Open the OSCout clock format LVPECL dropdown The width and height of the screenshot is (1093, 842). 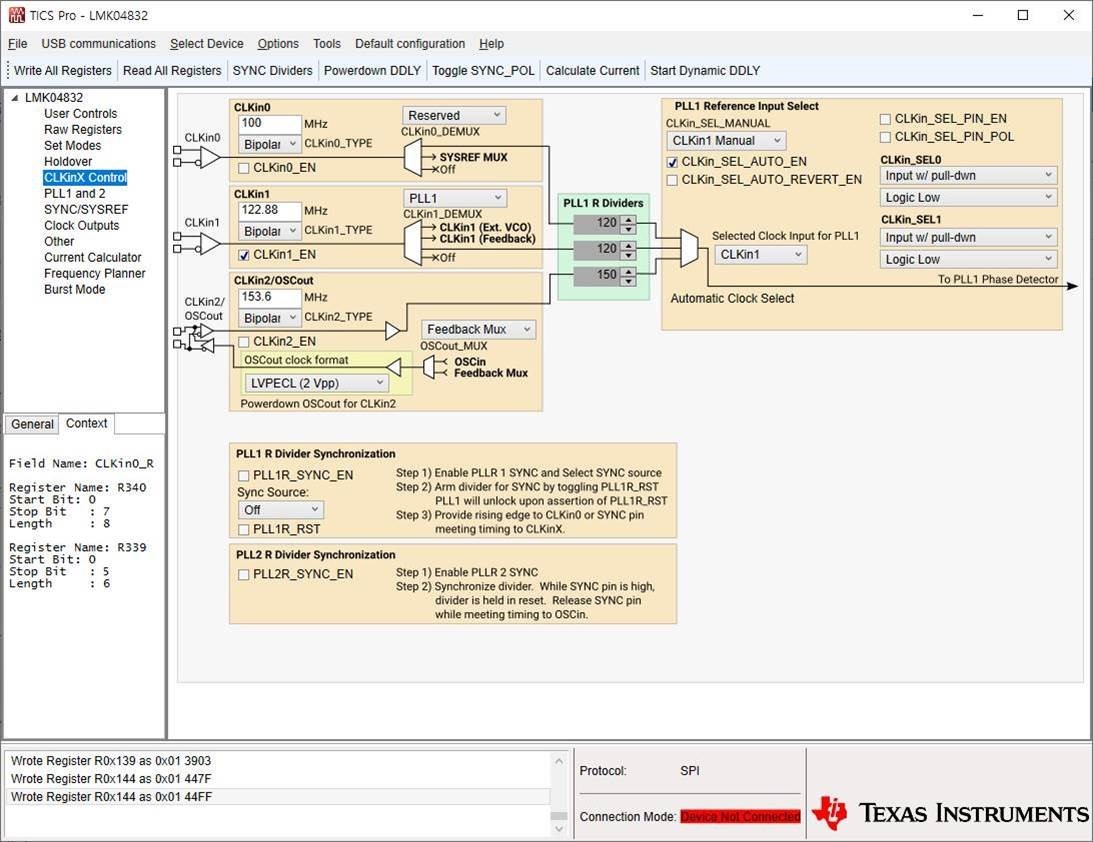316,383
